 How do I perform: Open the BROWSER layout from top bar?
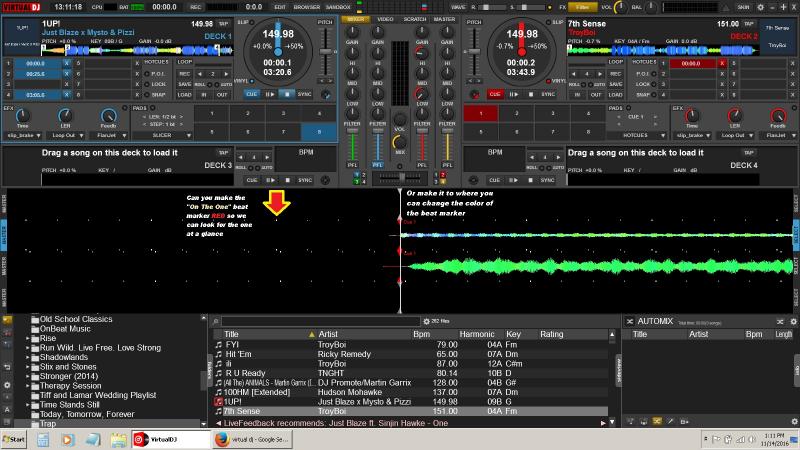[306, 7]
